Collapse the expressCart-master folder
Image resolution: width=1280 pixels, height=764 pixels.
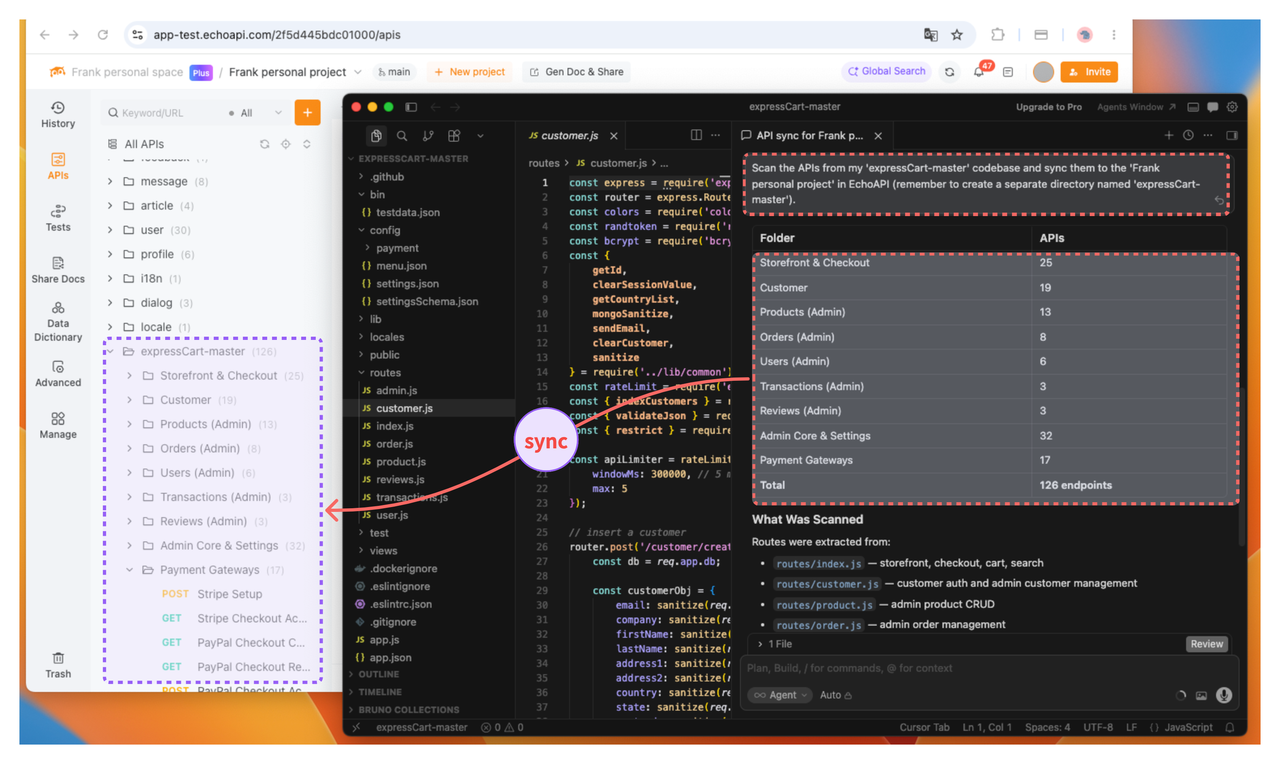(110, 352)
